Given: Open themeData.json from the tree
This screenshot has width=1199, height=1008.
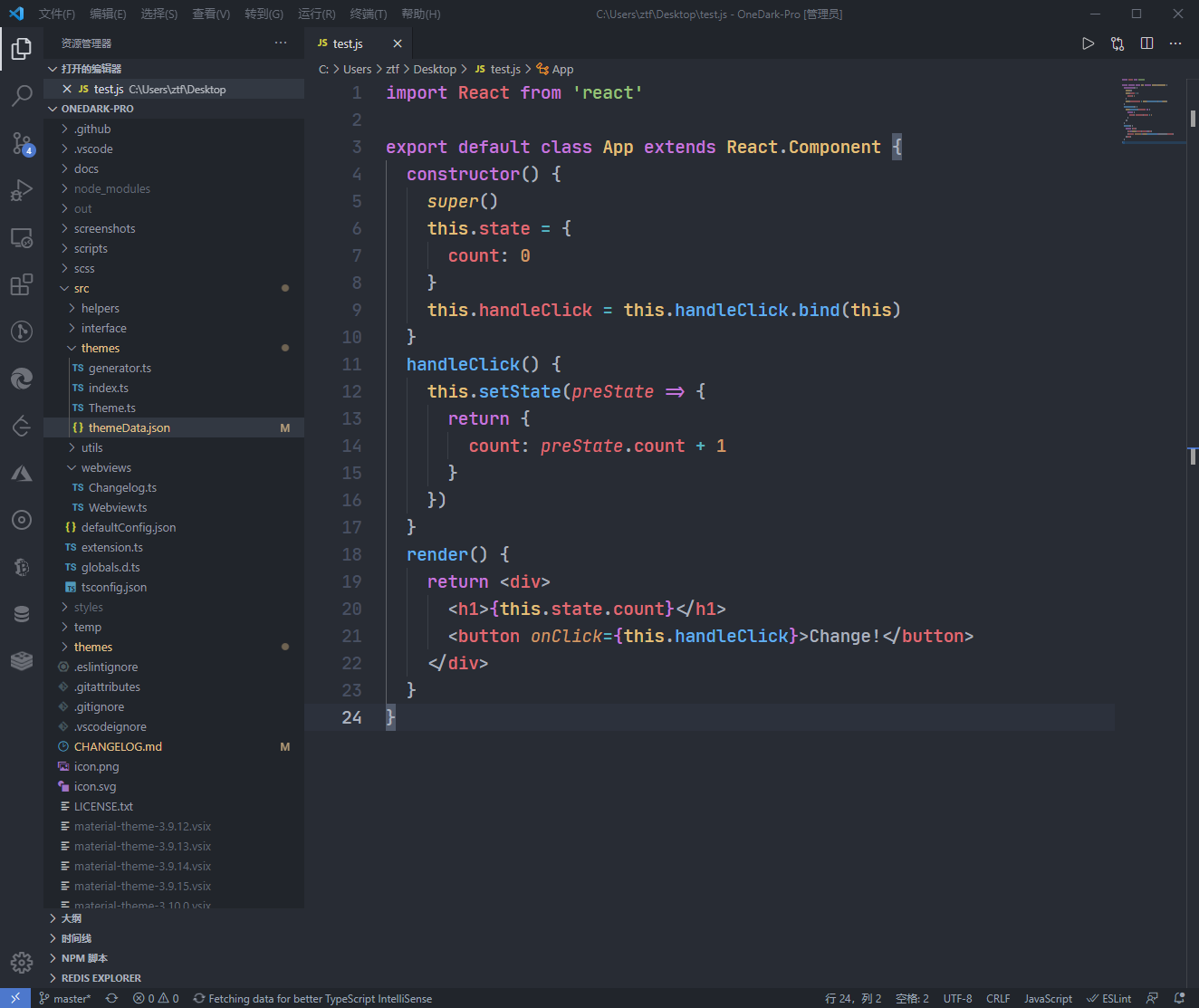Looking at the screenshot, I should tap(130, 427).
